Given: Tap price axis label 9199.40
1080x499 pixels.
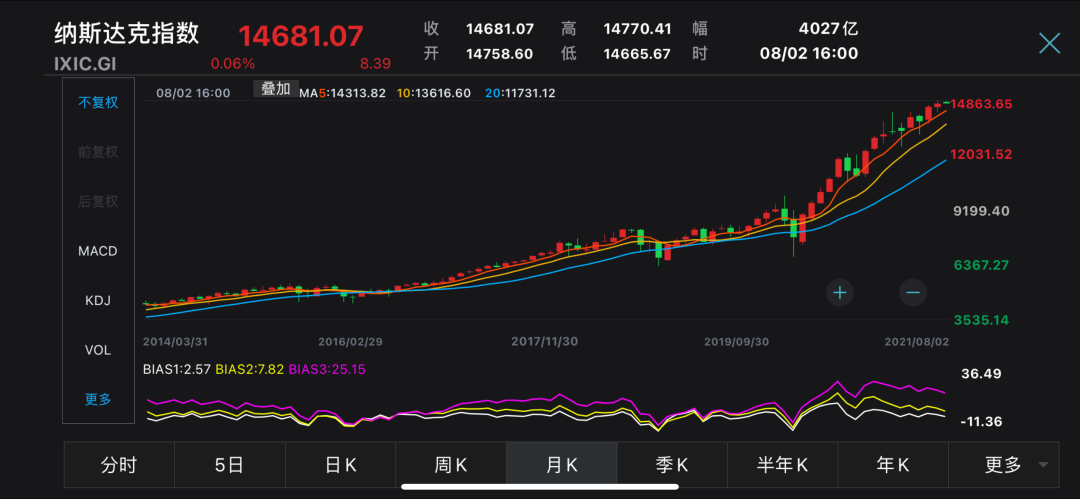Looking at the screenshot, I should (982, 211).
